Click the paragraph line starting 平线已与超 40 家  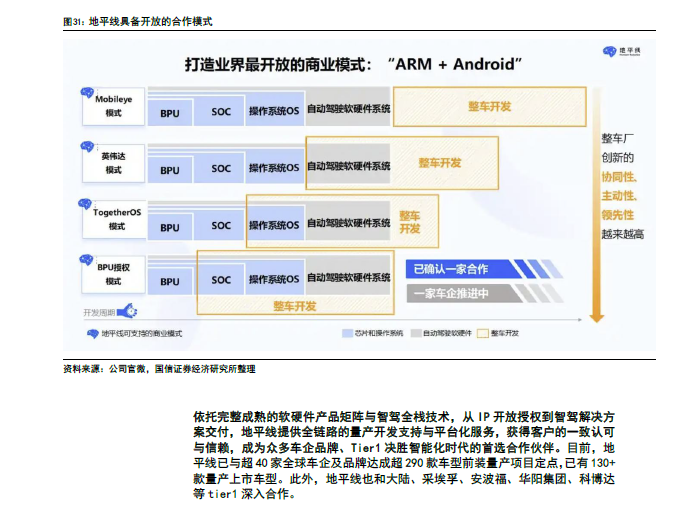click(x=404, y=463)
